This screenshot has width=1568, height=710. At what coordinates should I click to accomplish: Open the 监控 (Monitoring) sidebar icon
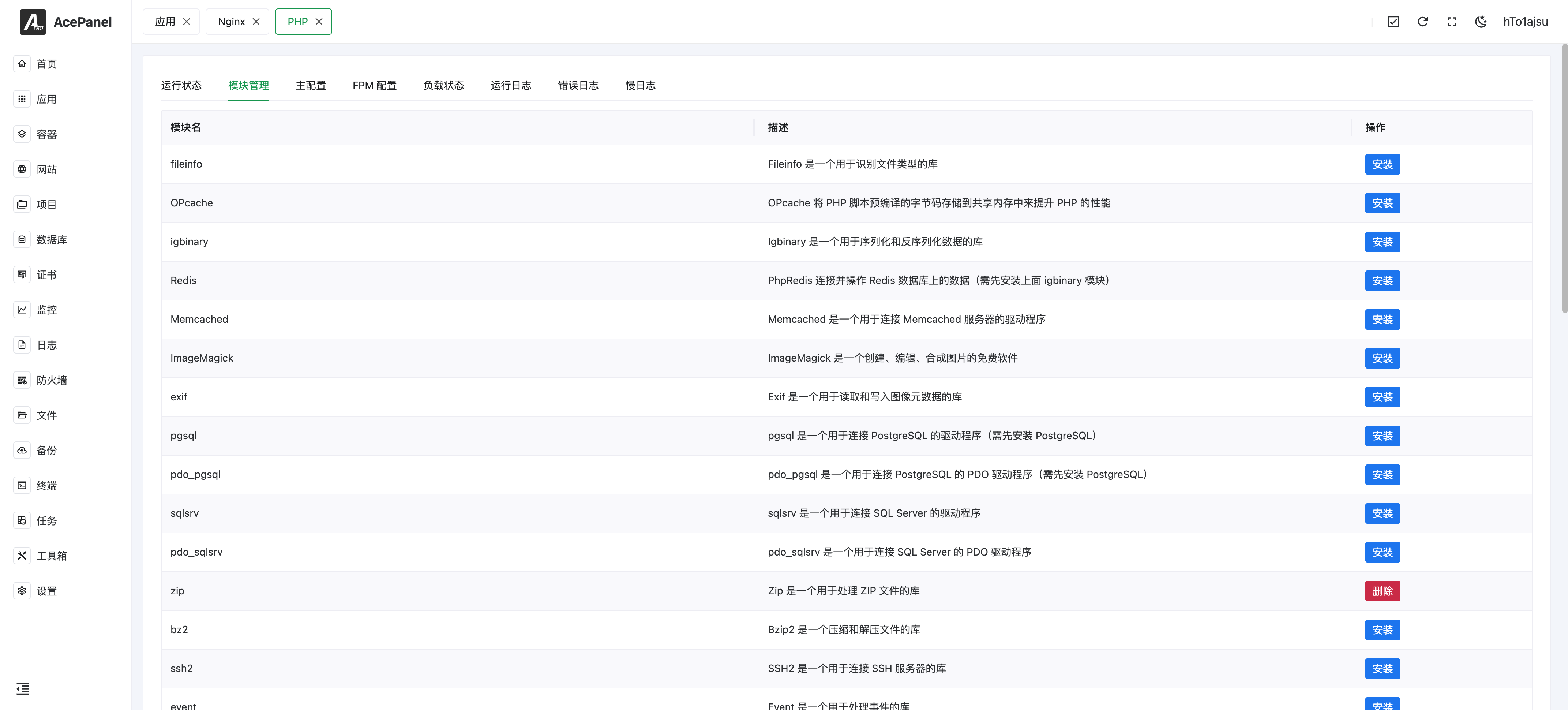[22, 309]
